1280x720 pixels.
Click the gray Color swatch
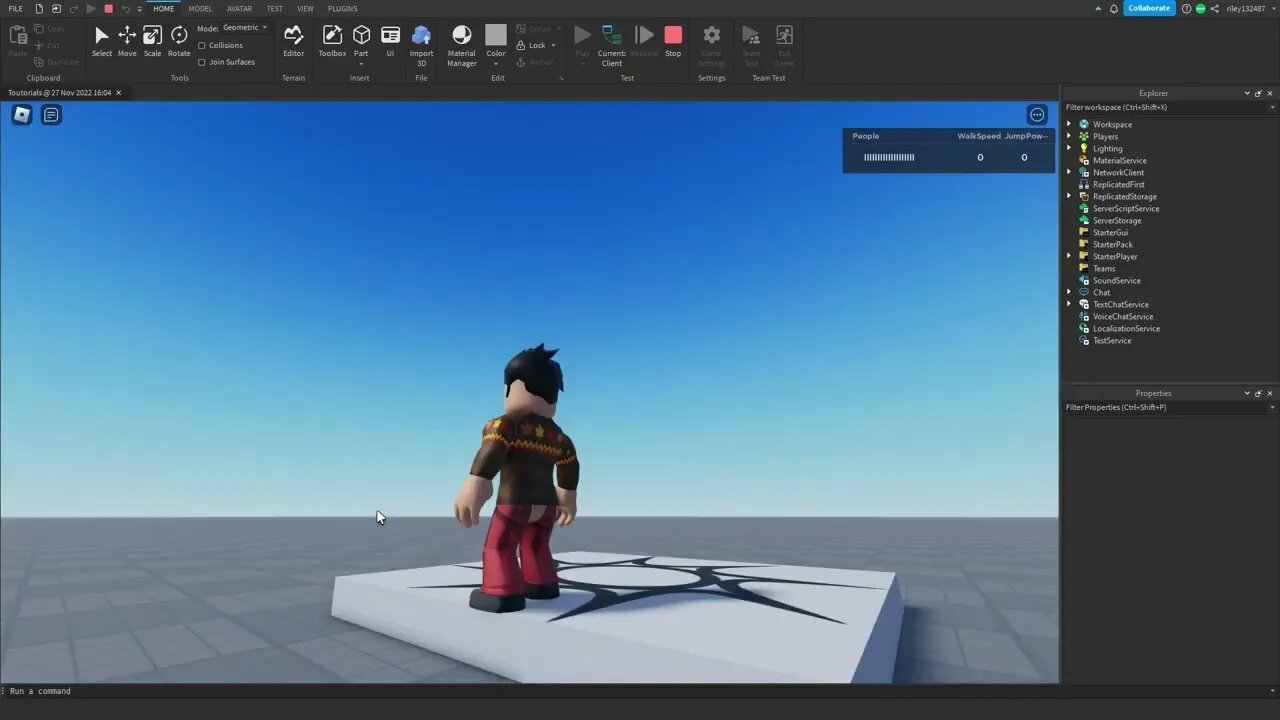(x=496, y=36)
